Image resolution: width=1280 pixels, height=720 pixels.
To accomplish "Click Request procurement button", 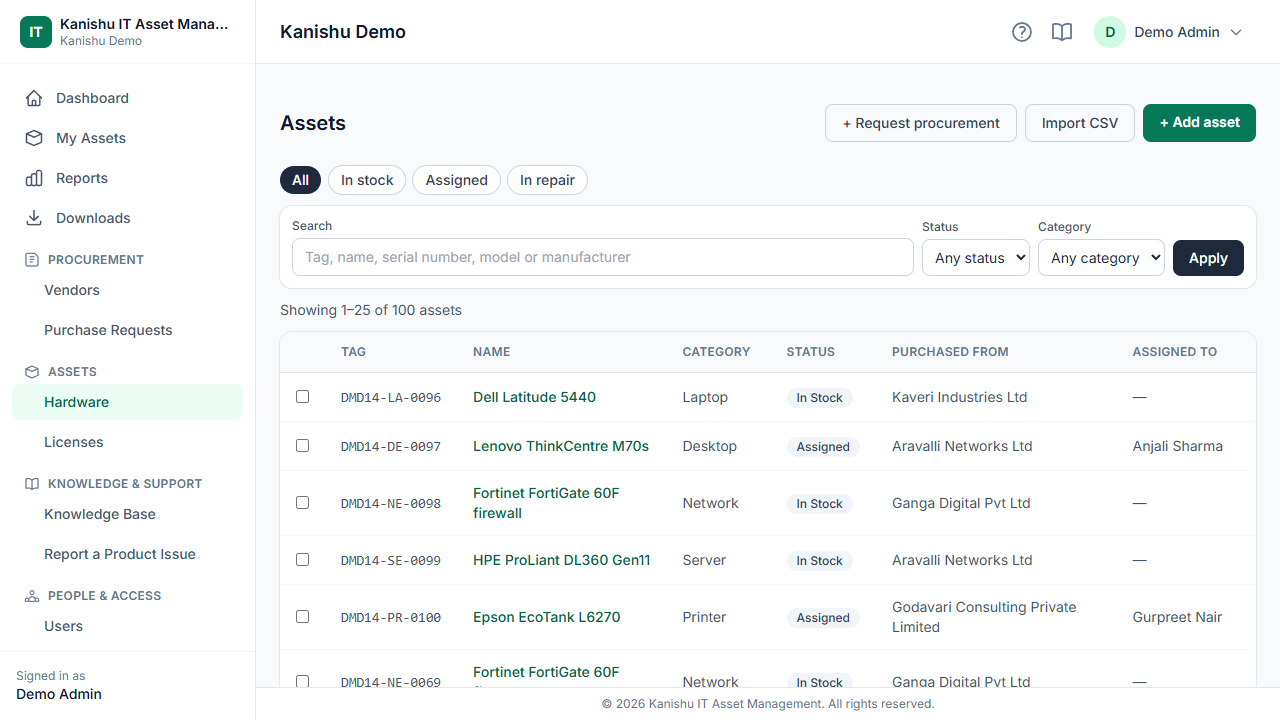I will click(921, 123).
